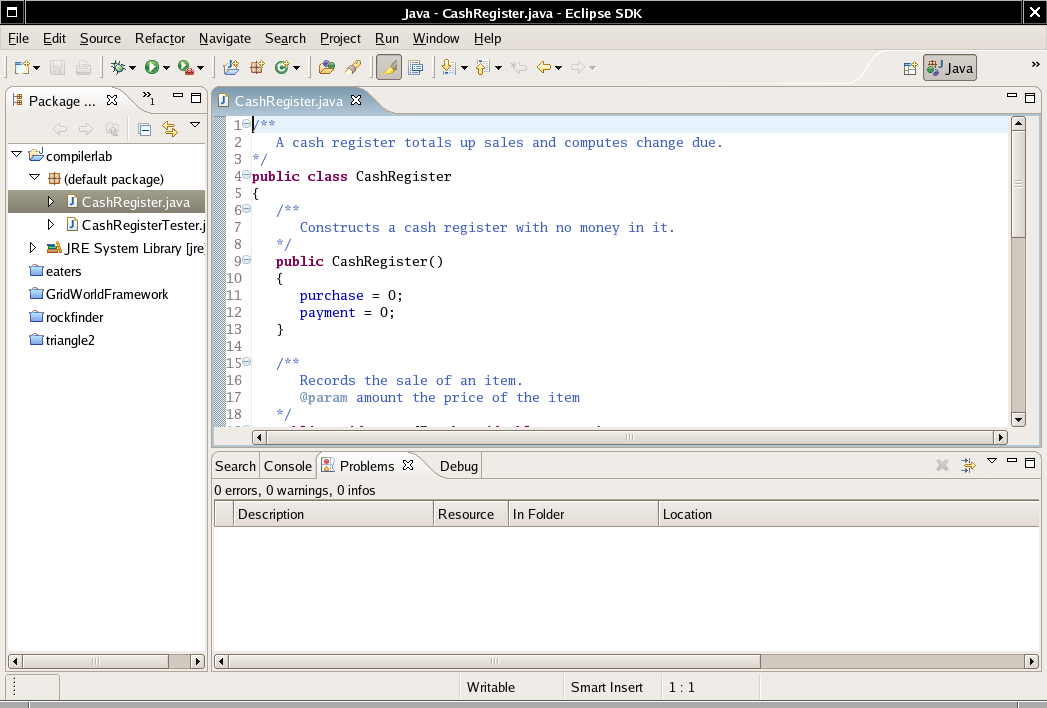The width and height of the screenshot is (1047, 708).
Task: Click Collapse All in Package Explorer
Action: tap(144, 129)
